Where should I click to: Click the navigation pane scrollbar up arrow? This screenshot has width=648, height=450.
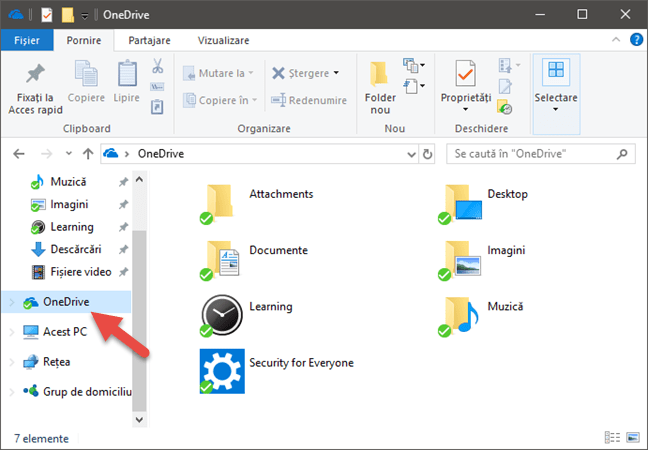pyautogui.click(x=139, y=179)
